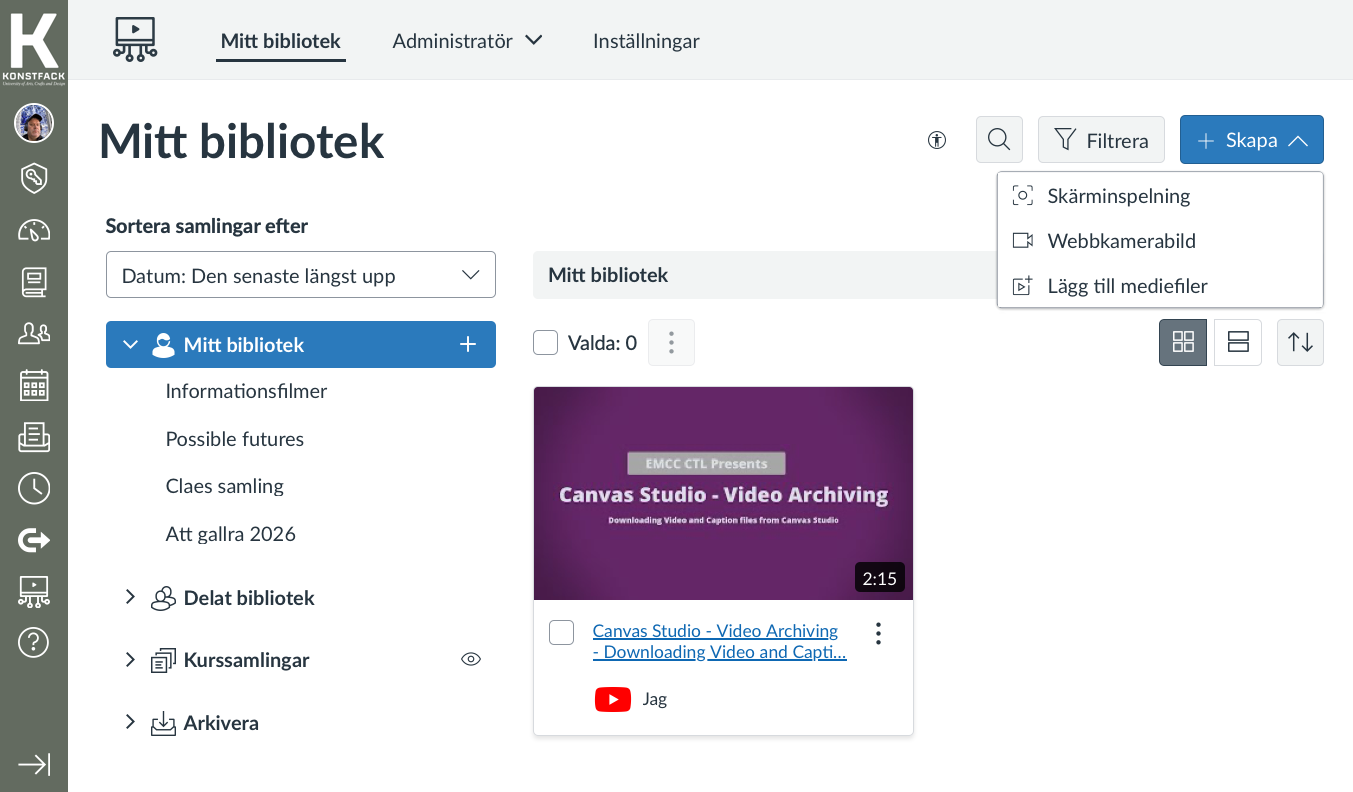Open the sort order arrows button

point(1300,342)
